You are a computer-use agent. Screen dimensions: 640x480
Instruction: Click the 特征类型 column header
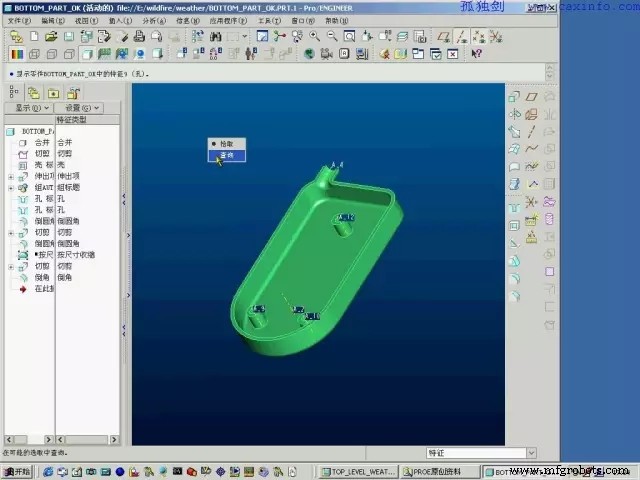tap(87, 120)
